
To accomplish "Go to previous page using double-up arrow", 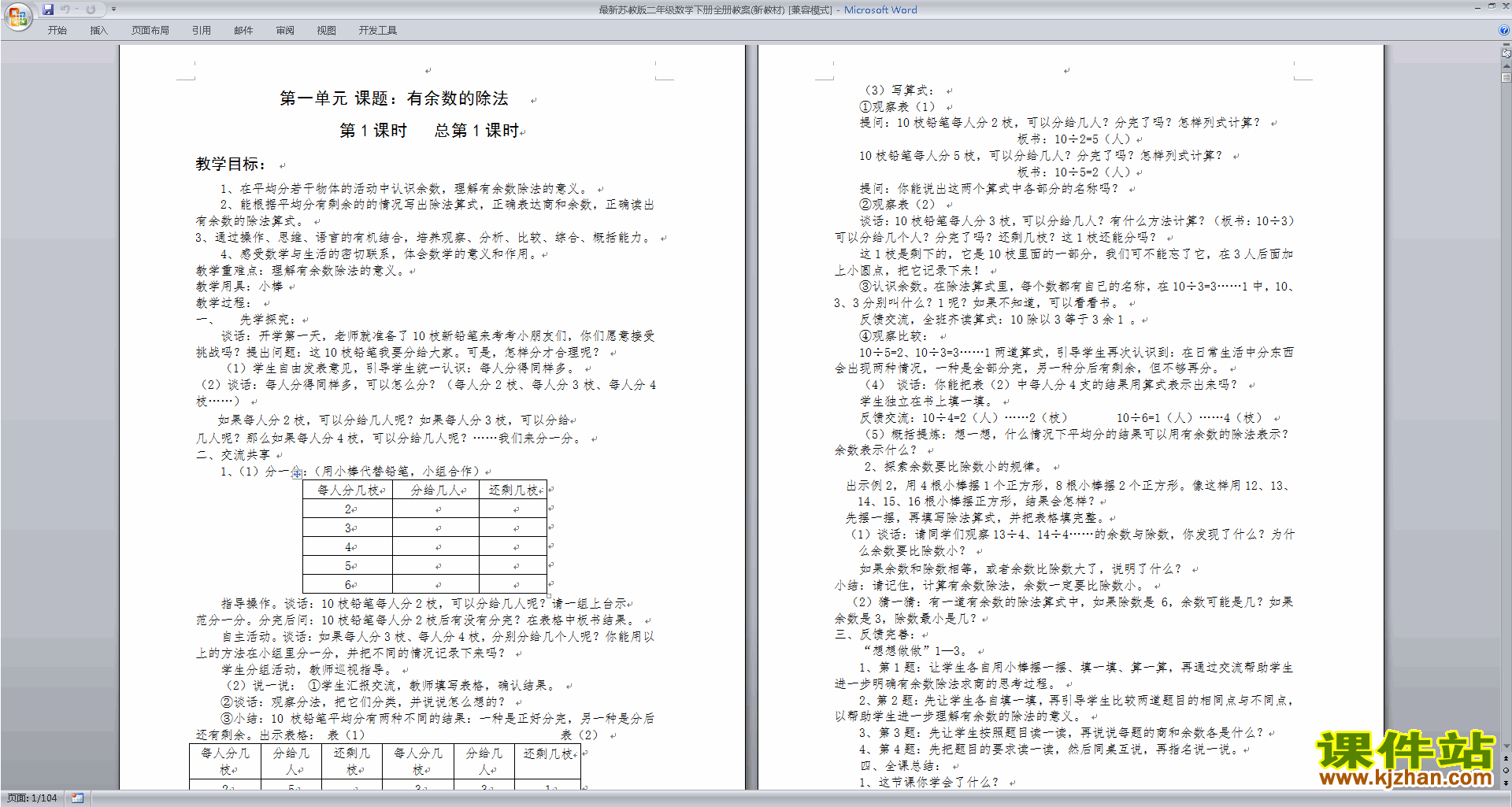I will pyautogui.click(x=1506, y=758).
